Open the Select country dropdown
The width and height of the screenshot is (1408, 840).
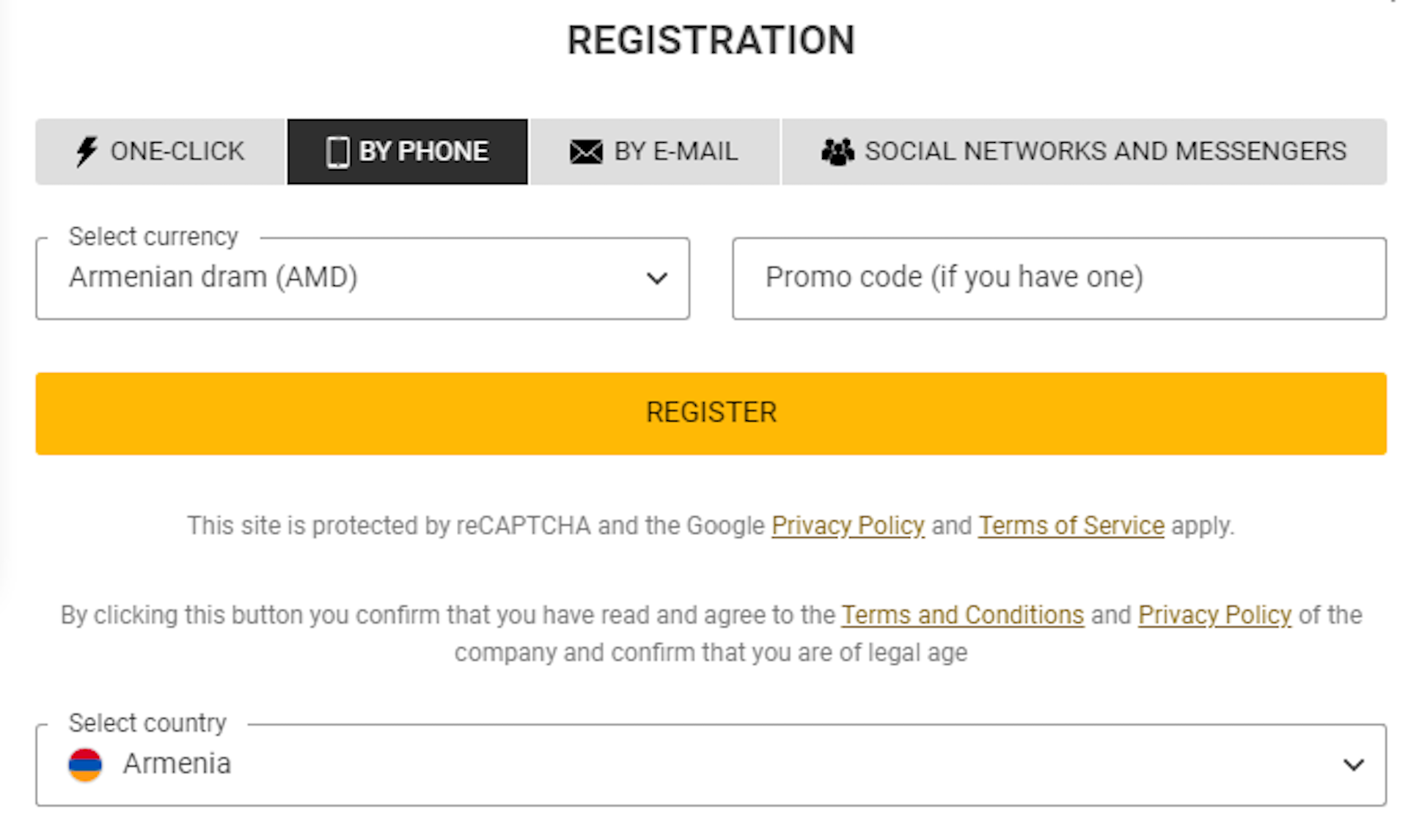(711, 765)
